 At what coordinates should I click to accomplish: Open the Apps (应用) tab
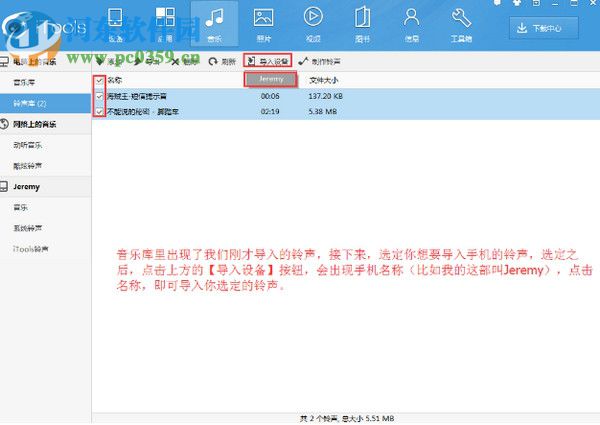coord(165,25)
